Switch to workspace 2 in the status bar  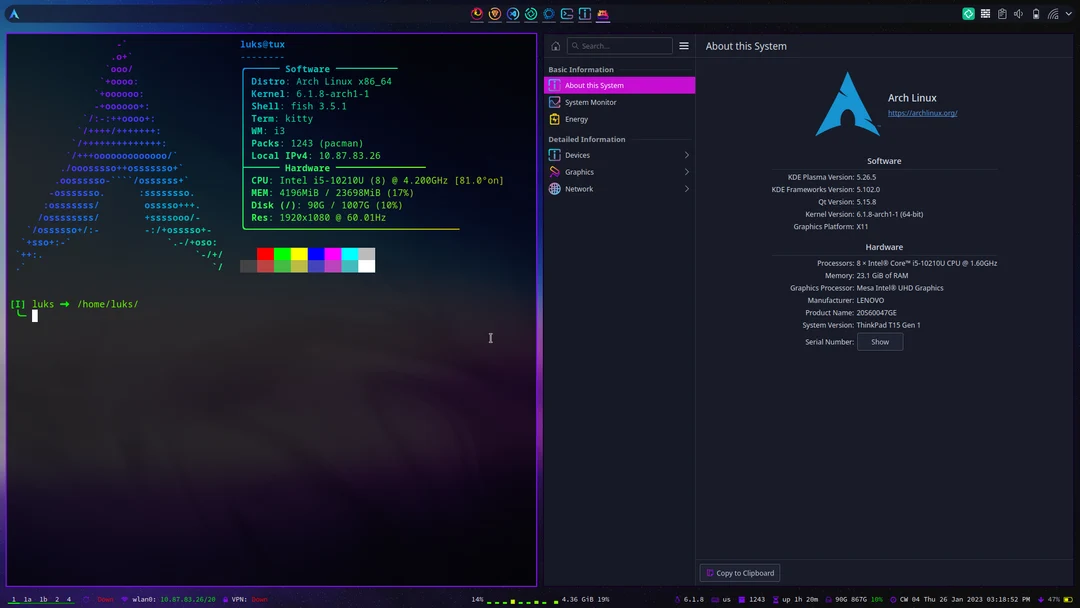click(56, 600)
